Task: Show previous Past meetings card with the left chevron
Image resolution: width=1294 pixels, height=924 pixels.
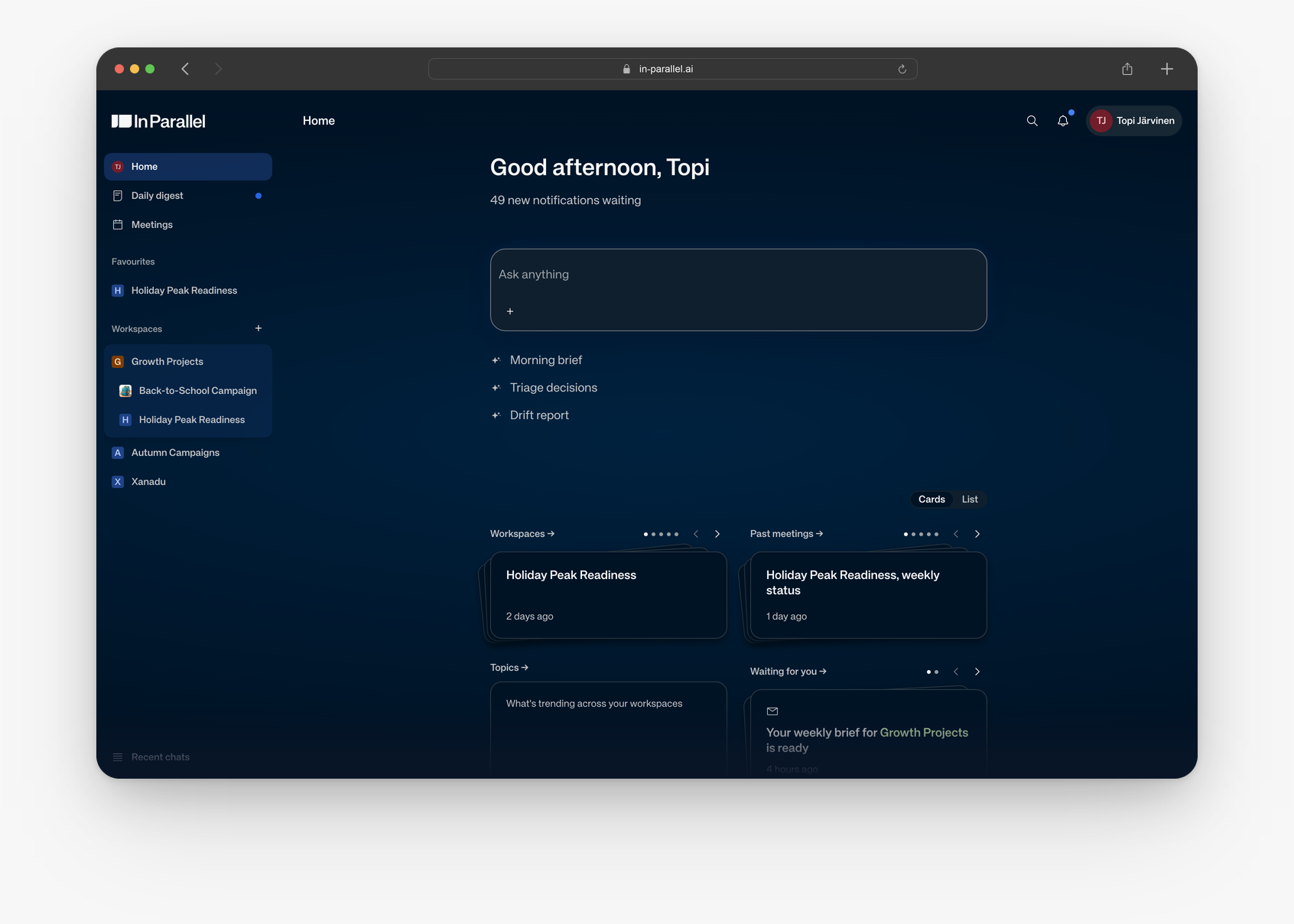Action: (x=956, y=534)
